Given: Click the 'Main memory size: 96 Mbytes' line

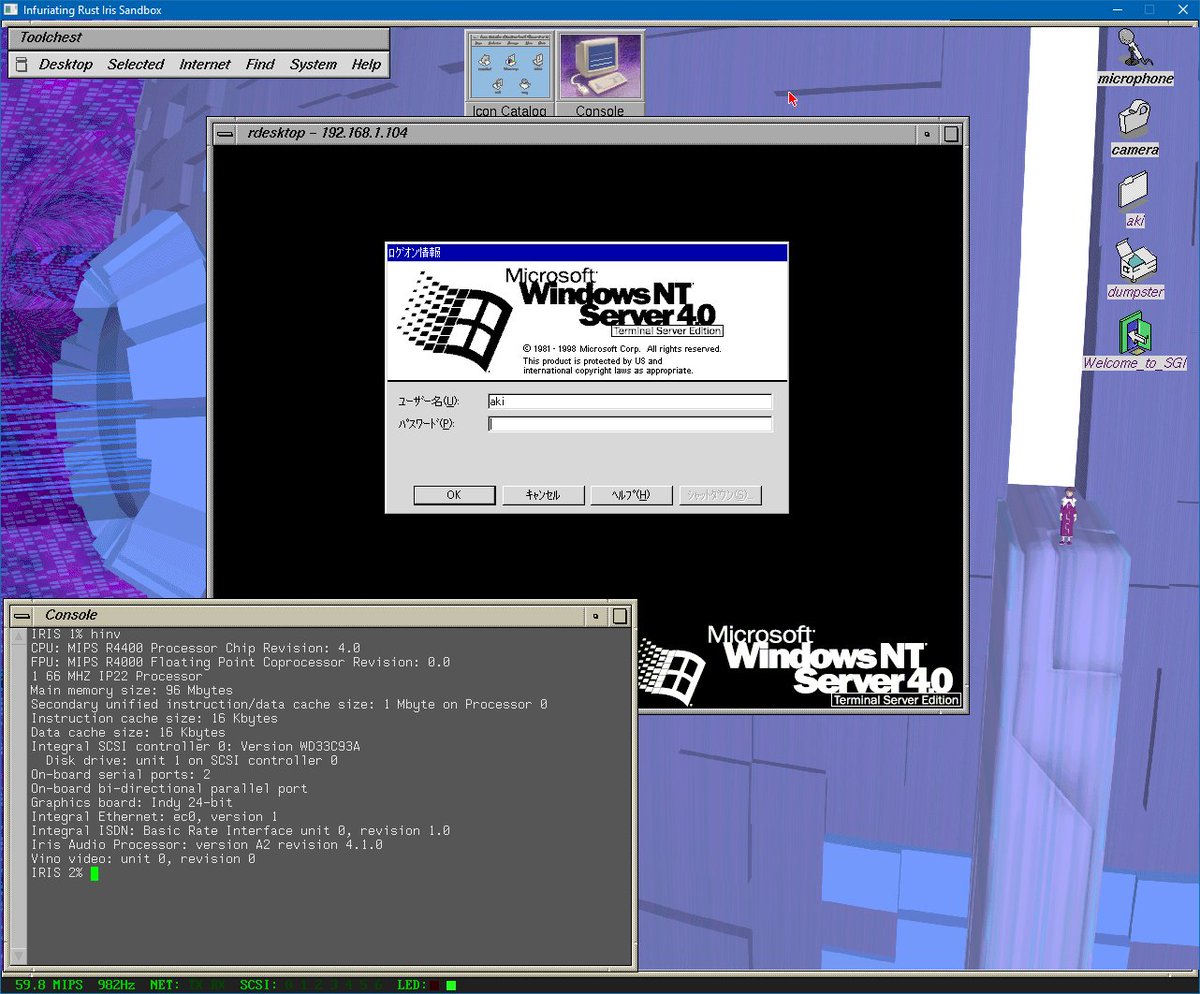Looking at the screenshot, I should [x=131, y=690].
